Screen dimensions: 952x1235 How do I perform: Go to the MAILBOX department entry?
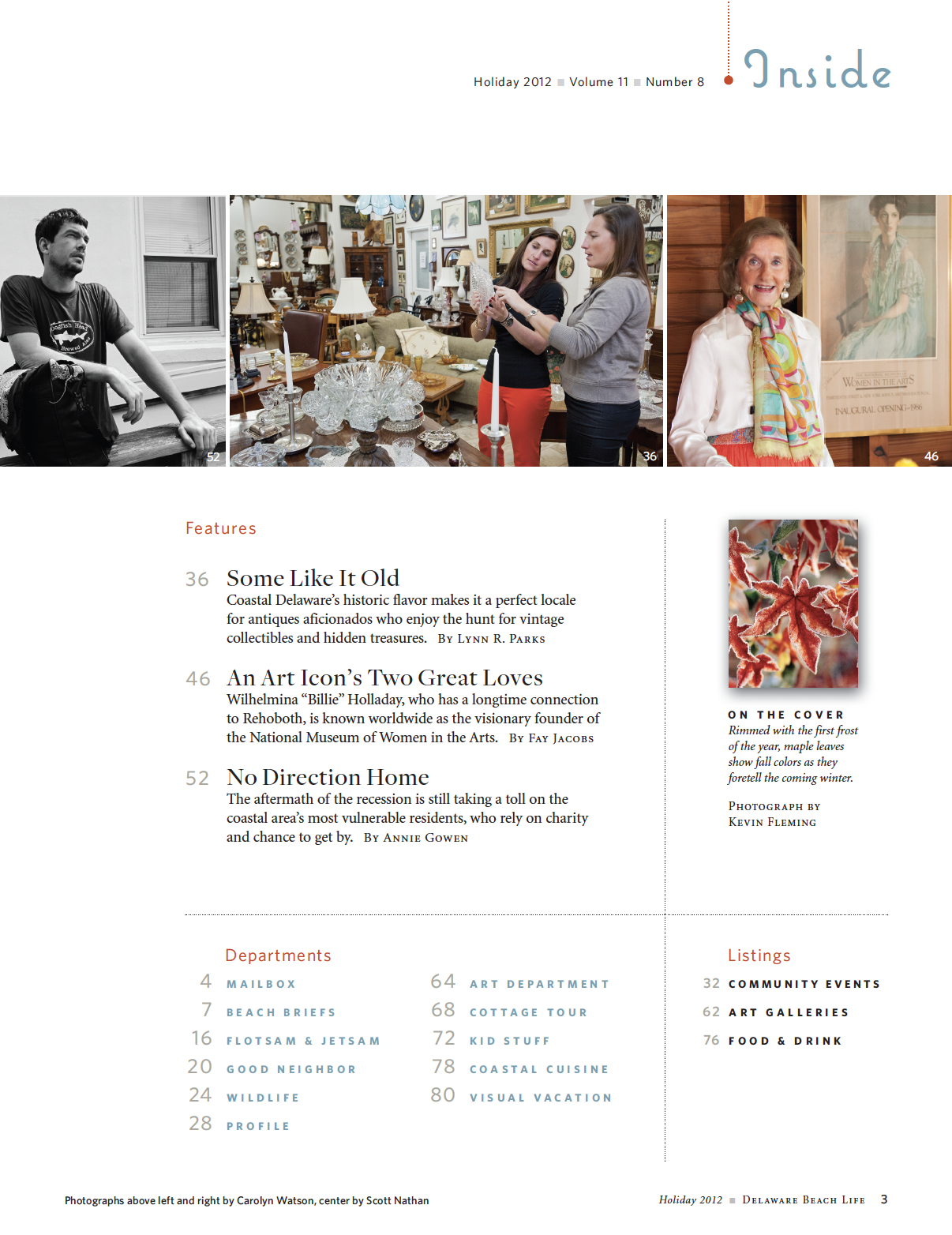coord(261,984)
